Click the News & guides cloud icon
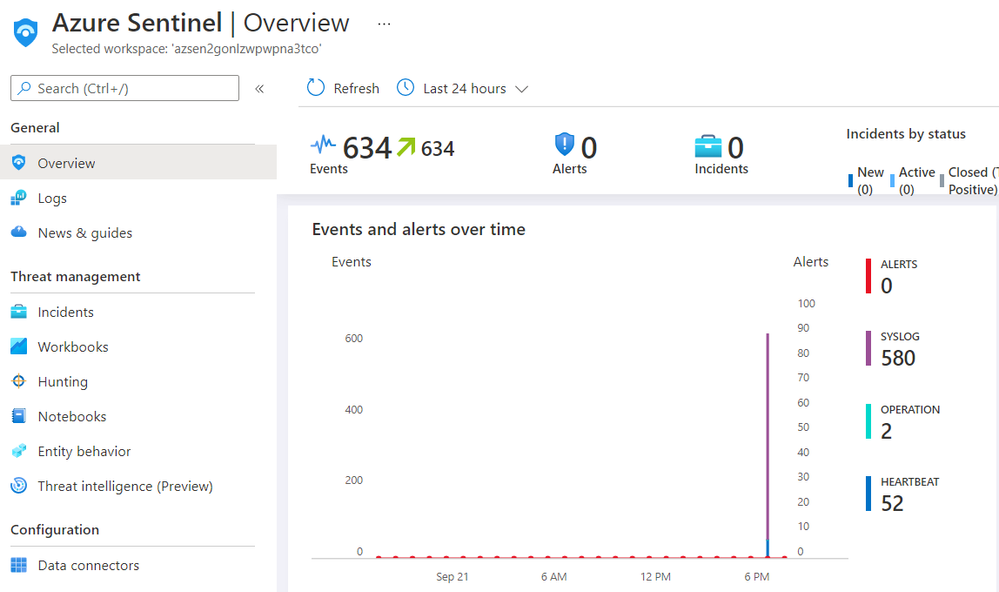Image resolution: width=999 pixels, height=592 pixels. 19,232
